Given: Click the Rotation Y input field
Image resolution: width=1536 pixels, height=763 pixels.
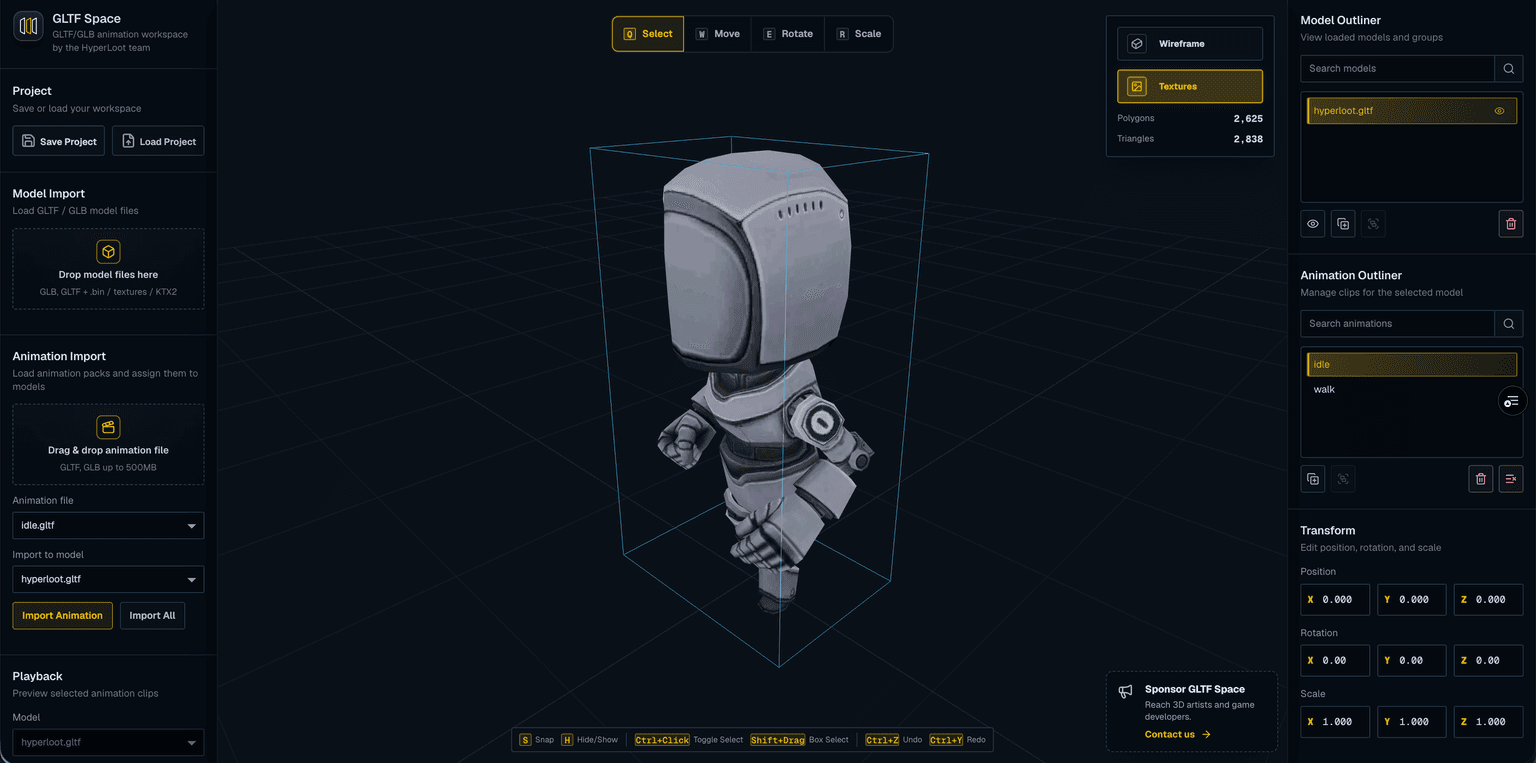Looking at the screenshot, I should click(1411, 660).
